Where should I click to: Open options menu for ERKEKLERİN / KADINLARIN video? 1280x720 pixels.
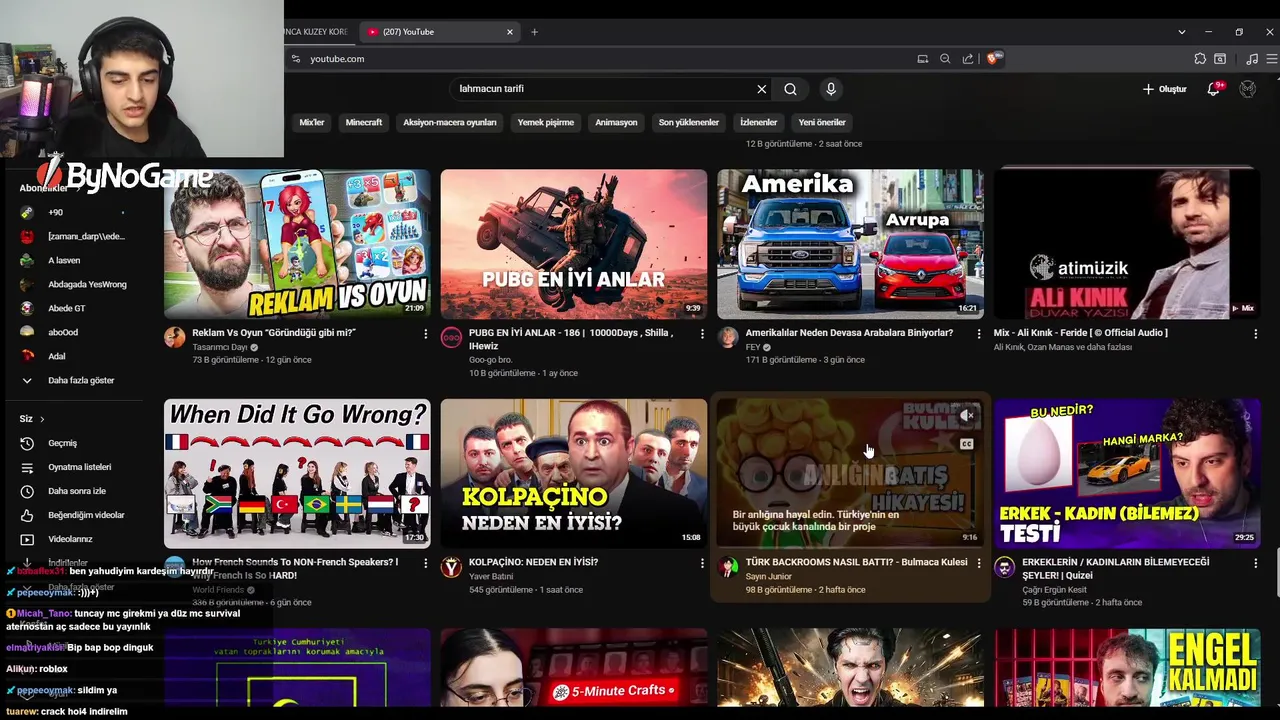(1256, 563)
